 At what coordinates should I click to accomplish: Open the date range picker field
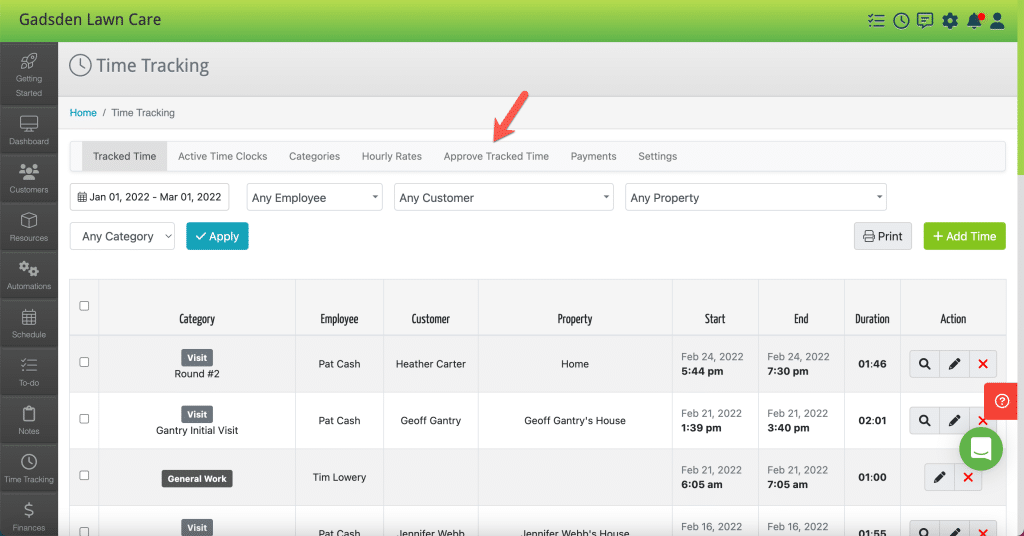point(150,197)
